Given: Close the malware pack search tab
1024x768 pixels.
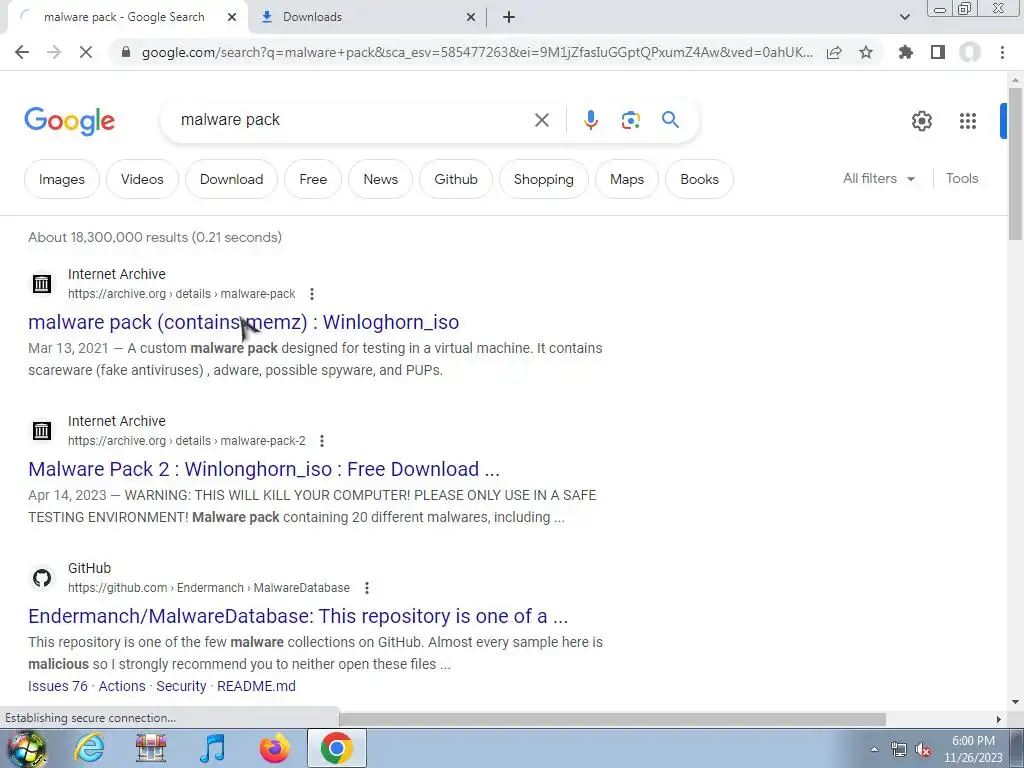Looking at the screenshot, I should tap(232, 18).
